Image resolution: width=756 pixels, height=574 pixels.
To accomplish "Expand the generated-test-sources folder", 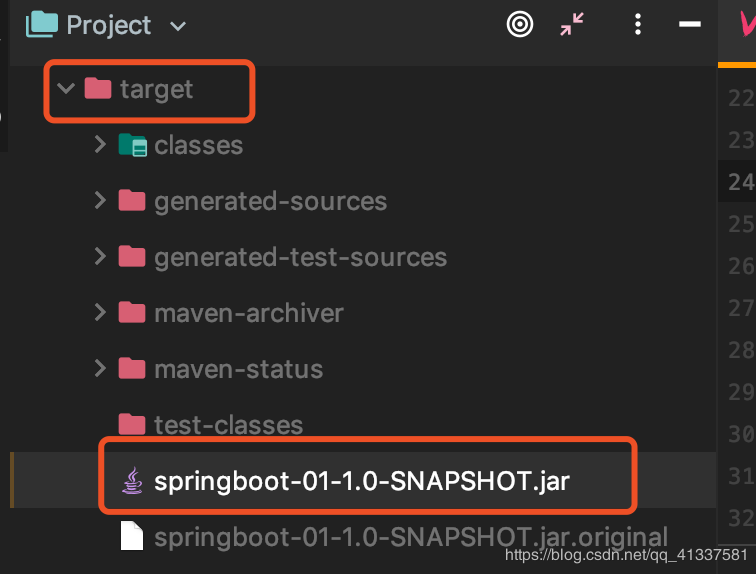I will (100, 257).
